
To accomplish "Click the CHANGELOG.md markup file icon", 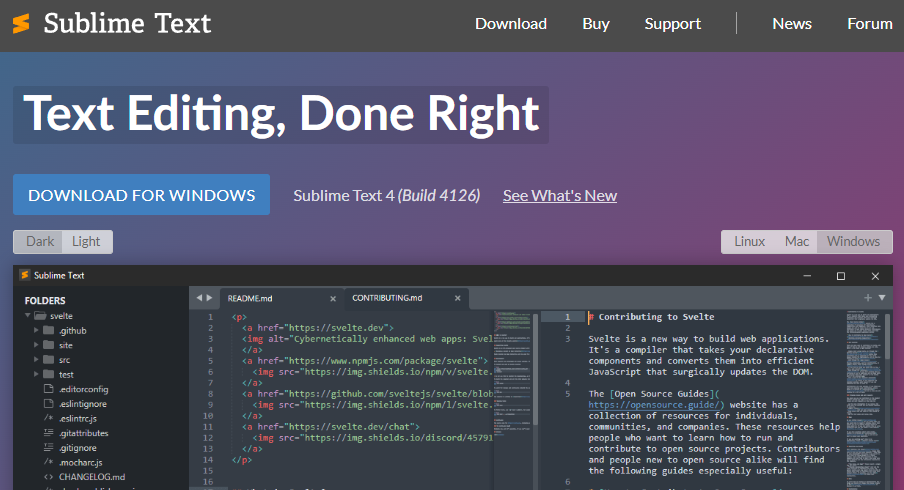I will pos(48,477).
